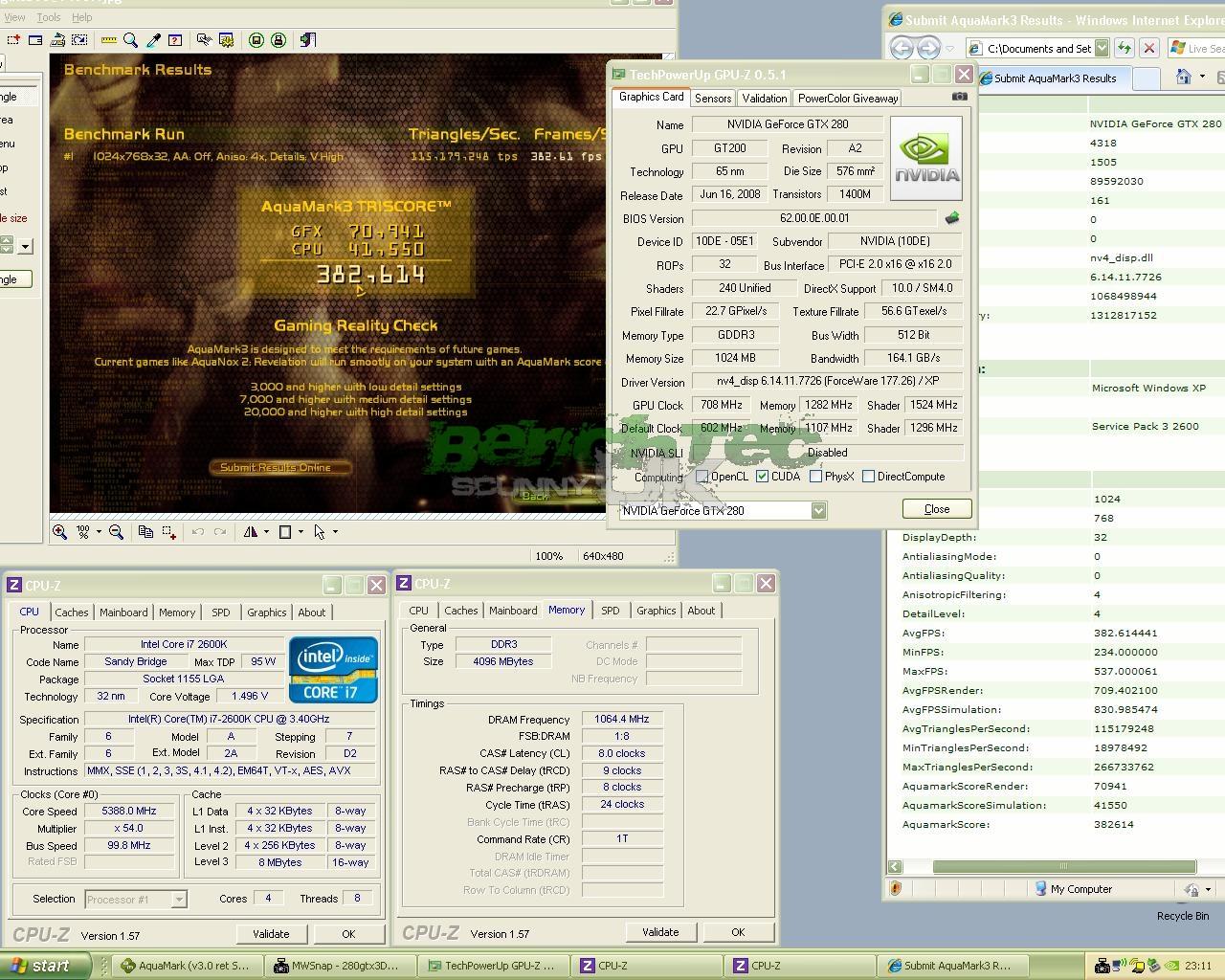Click the window info question-mark icon
1225x980 pixels.
[x=175, y=40]
